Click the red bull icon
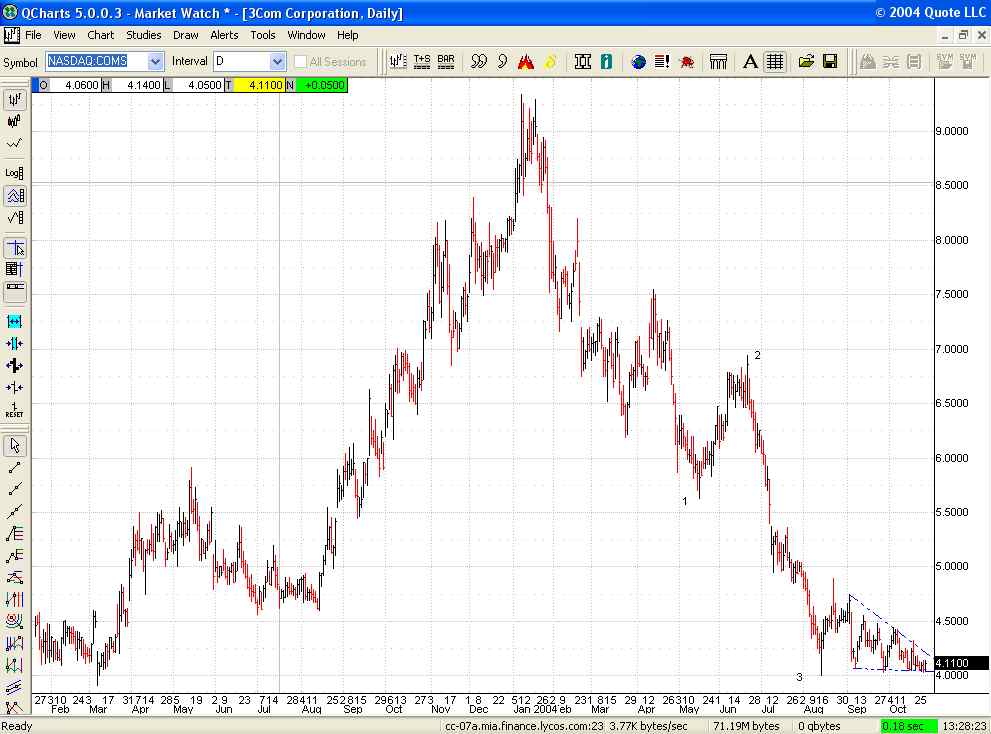 [686, 61]
